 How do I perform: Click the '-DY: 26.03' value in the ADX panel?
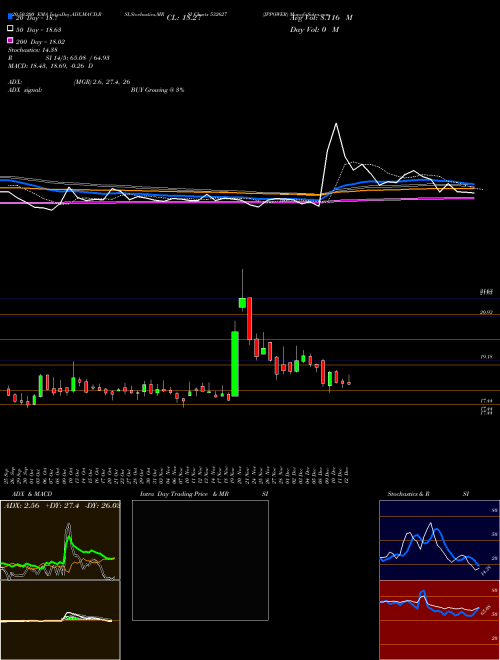pyautogui.click(x=103, y=506)
